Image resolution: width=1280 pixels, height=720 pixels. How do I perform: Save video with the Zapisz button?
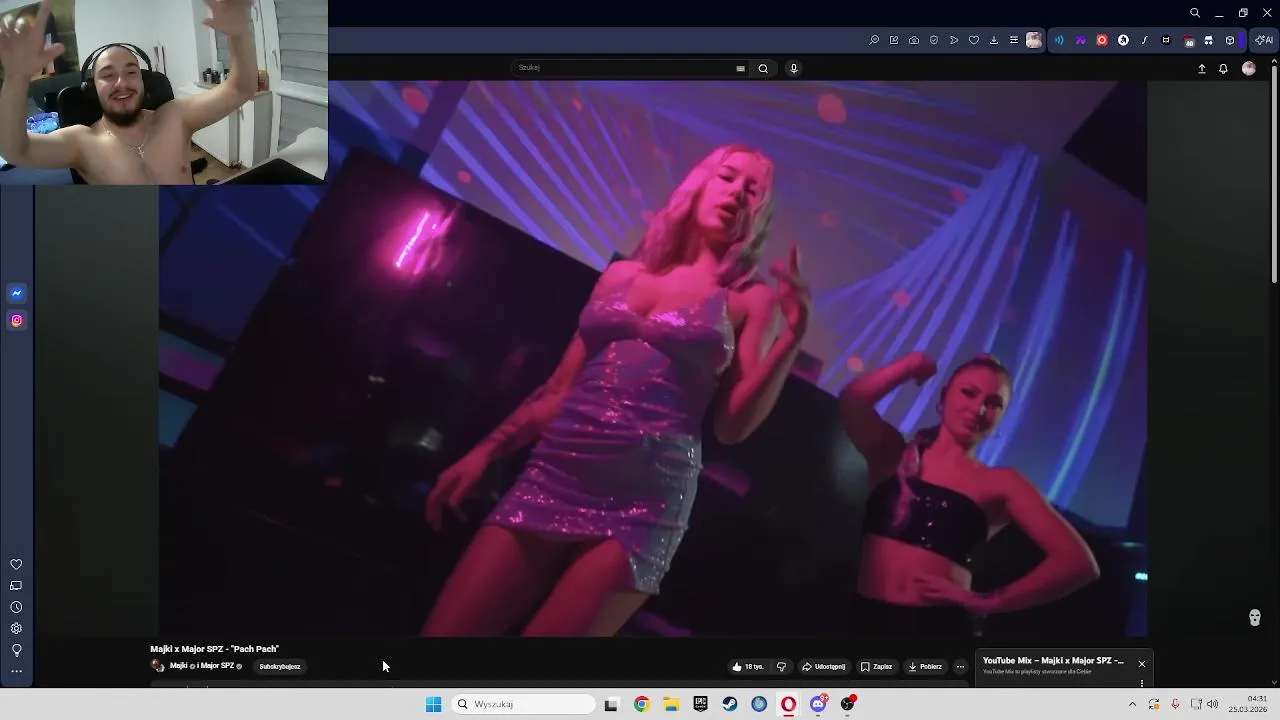876,667
